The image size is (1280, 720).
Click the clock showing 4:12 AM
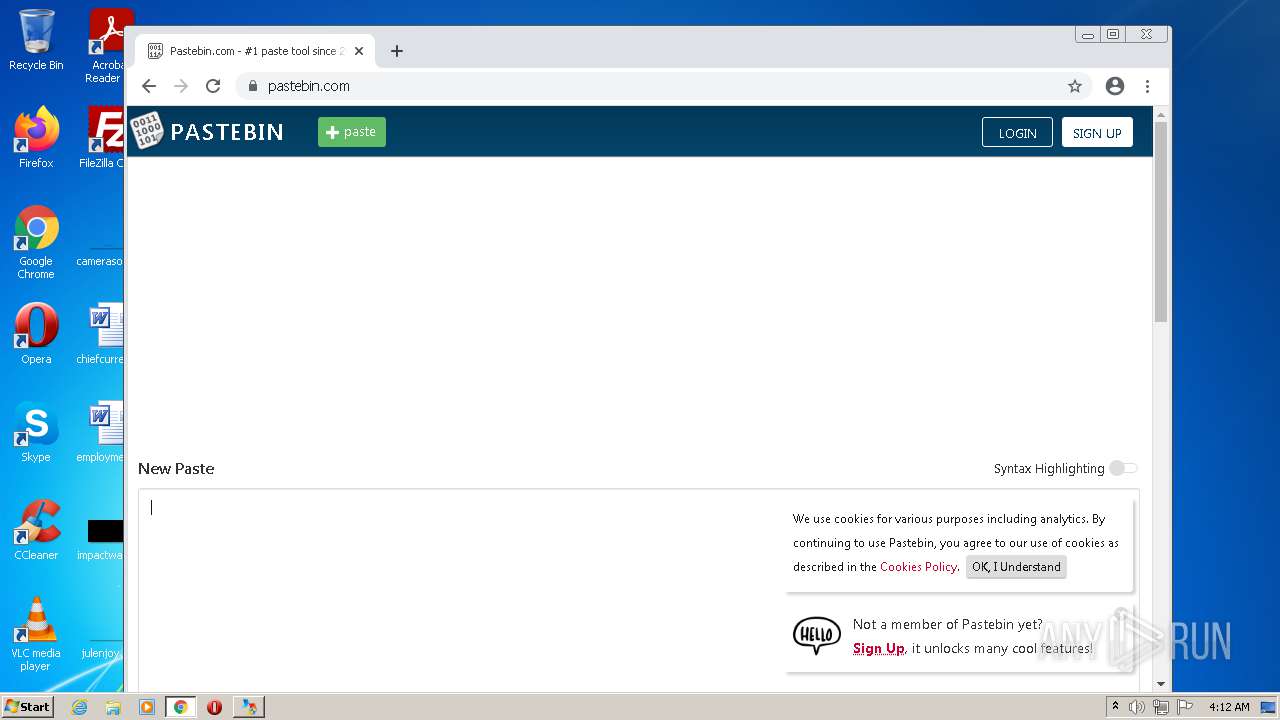[x=1229, y=707]
